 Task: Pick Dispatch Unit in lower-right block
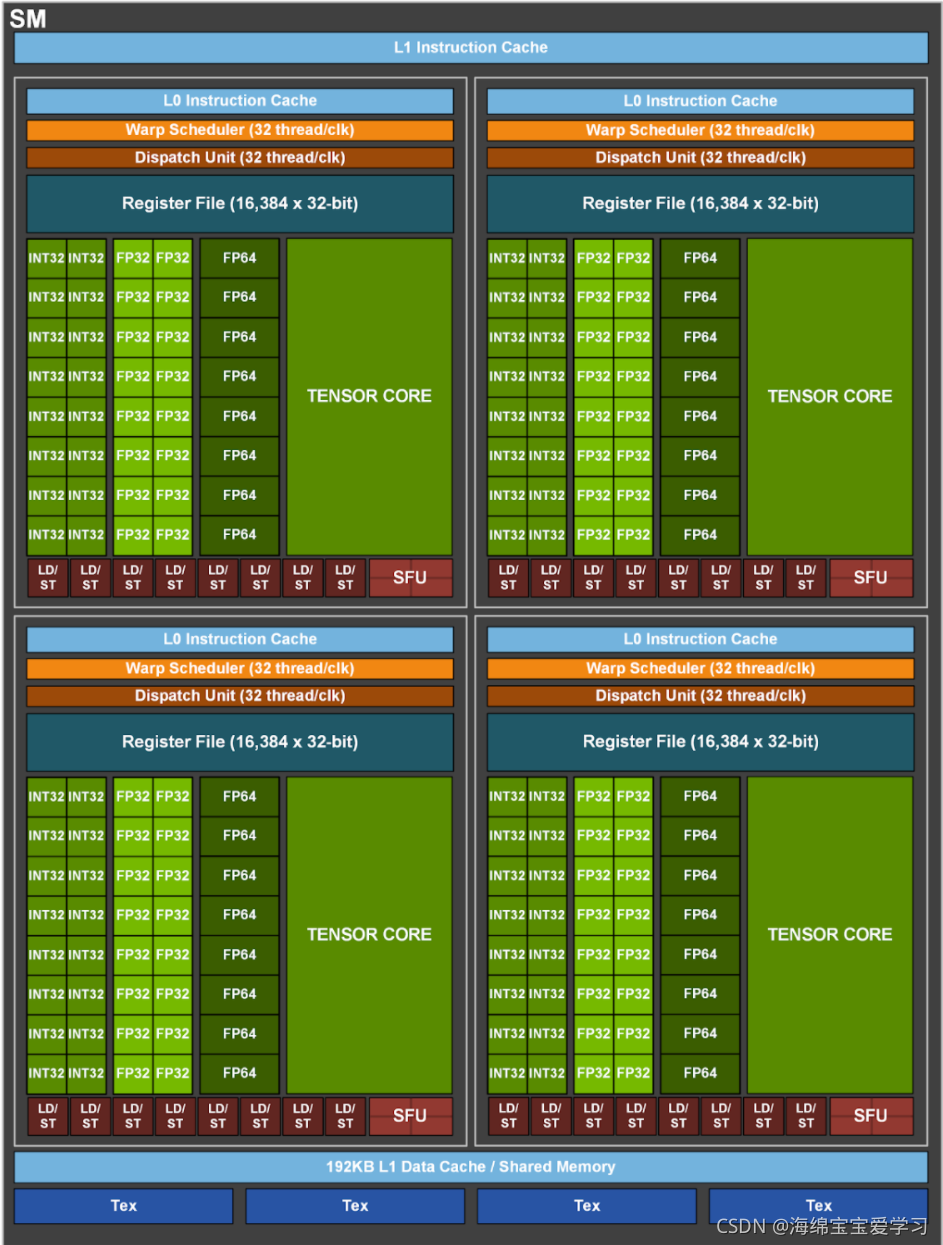pyautogui.click(x=700, y=696)
